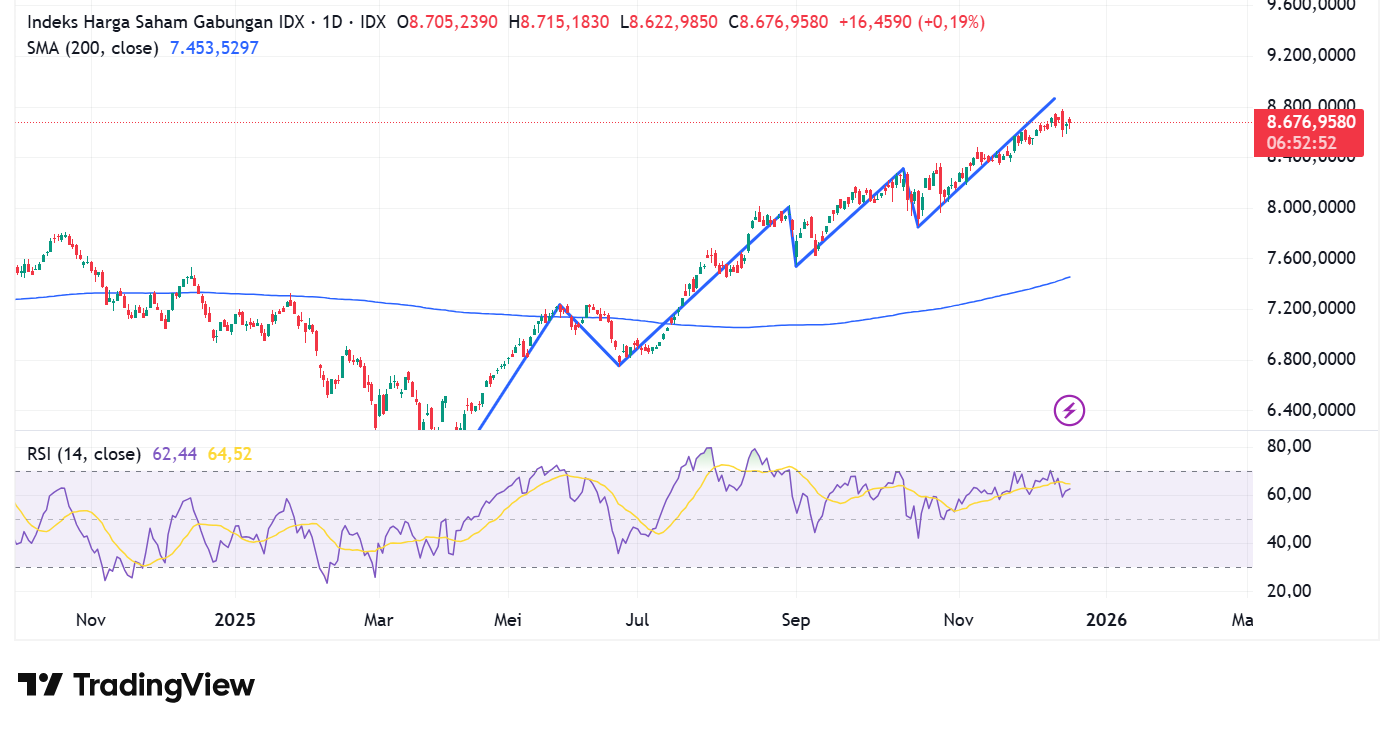Image resolution: width=1394 pixels, height=730 pixels.
Task: Click the Sep label on the time axis
Action: tap(795, 620)
